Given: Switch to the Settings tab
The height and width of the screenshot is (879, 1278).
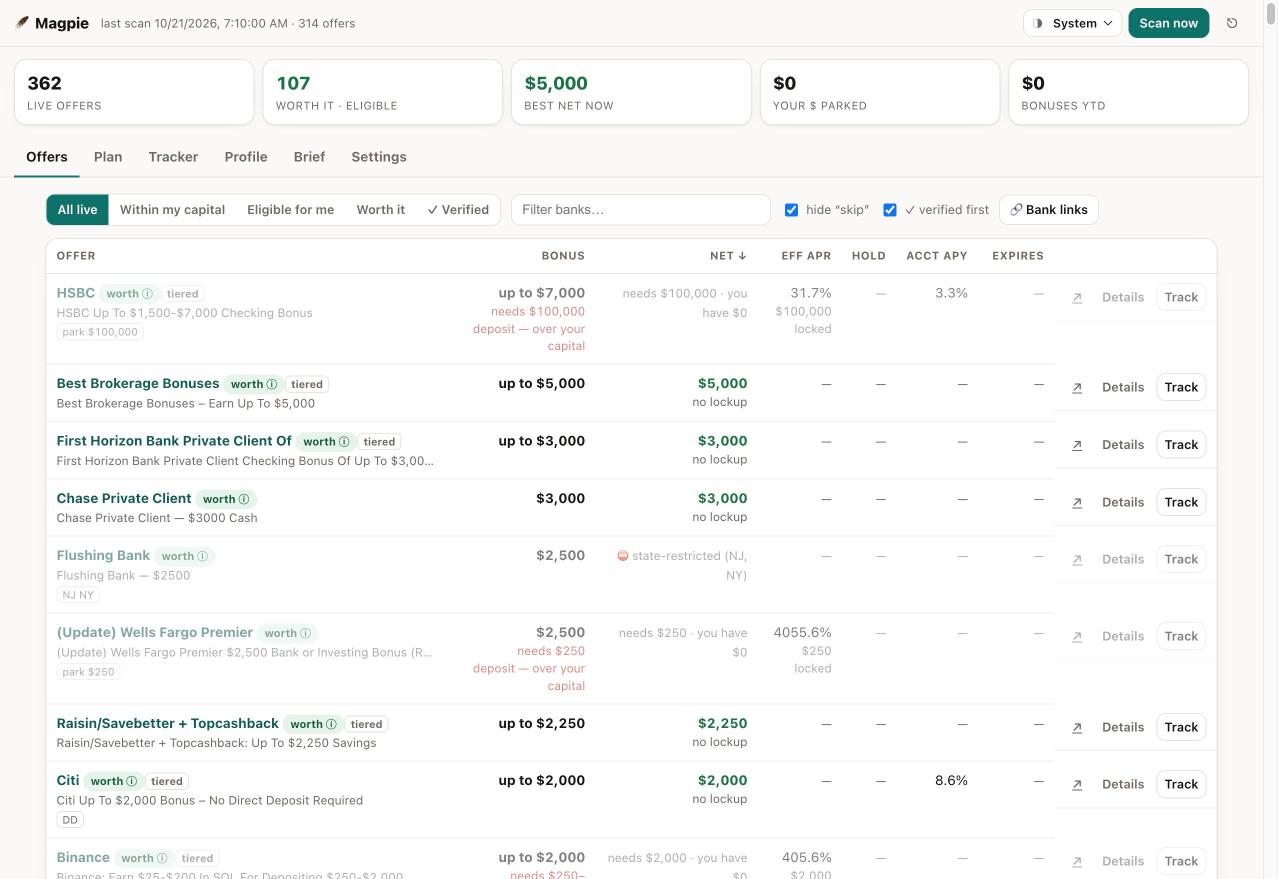Looking at the screenshot, I should (379, 157).
